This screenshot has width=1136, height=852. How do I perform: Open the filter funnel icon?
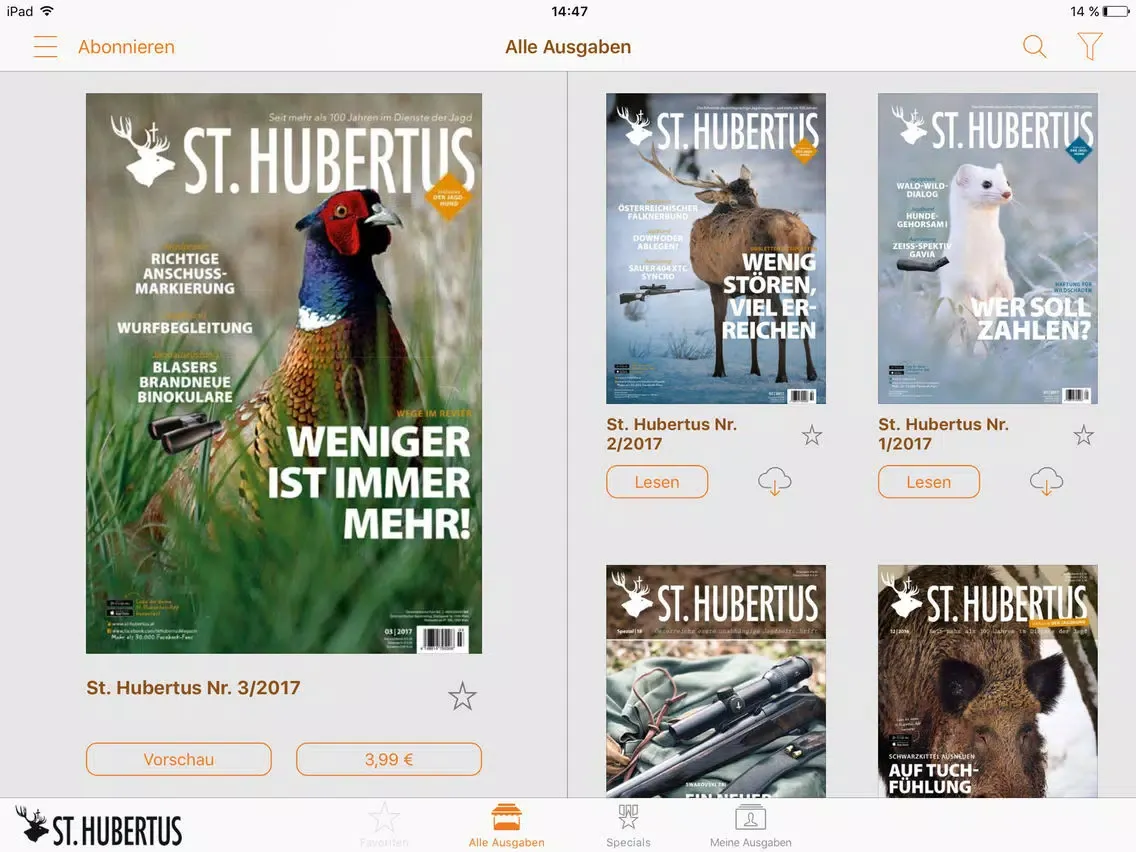[1090, 46]
